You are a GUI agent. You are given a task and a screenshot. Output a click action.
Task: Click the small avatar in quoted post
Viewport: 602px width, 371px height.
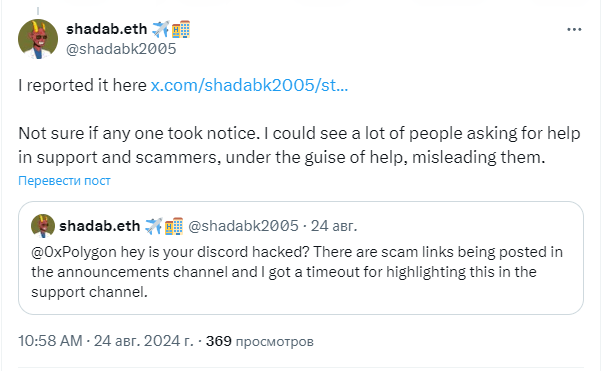[43, 226]
